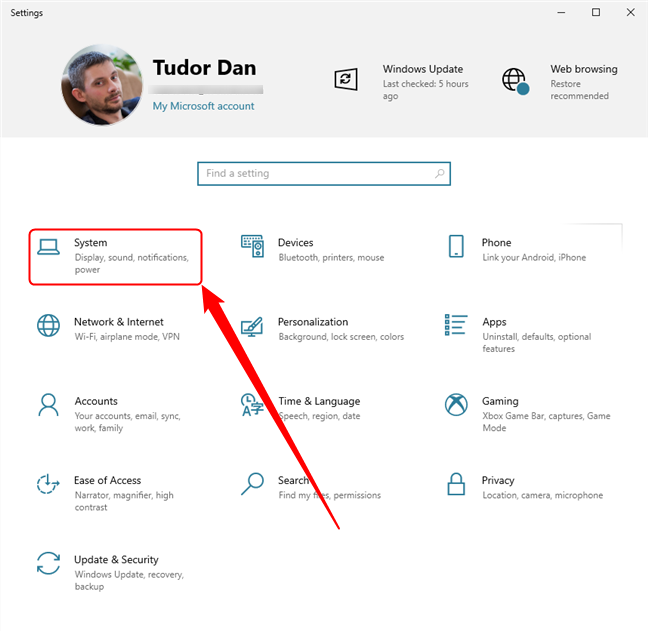Select the Privacy category title

(x=498, y=481)
